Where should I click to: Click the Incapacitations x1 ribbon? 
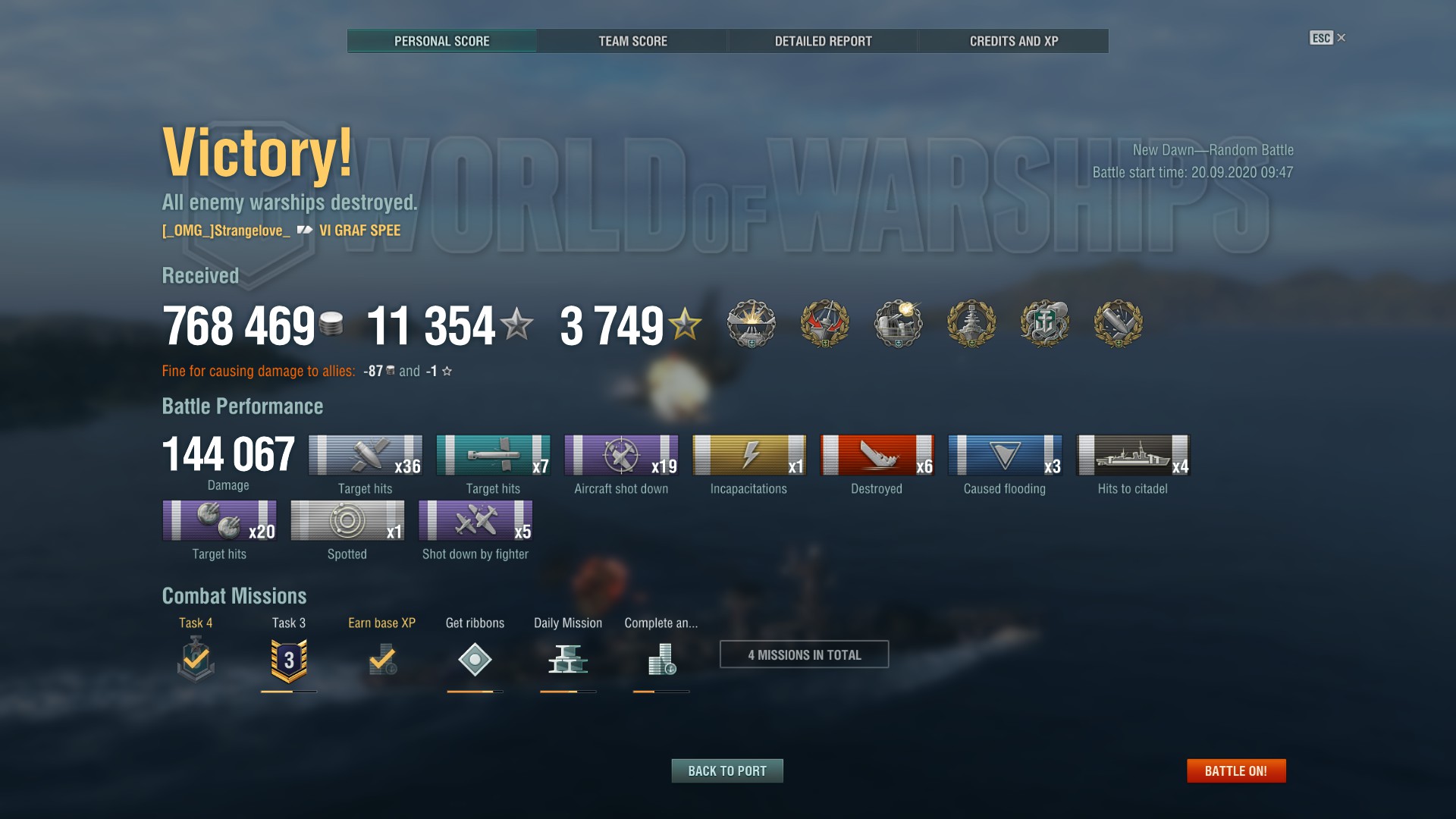coord(749,455)
